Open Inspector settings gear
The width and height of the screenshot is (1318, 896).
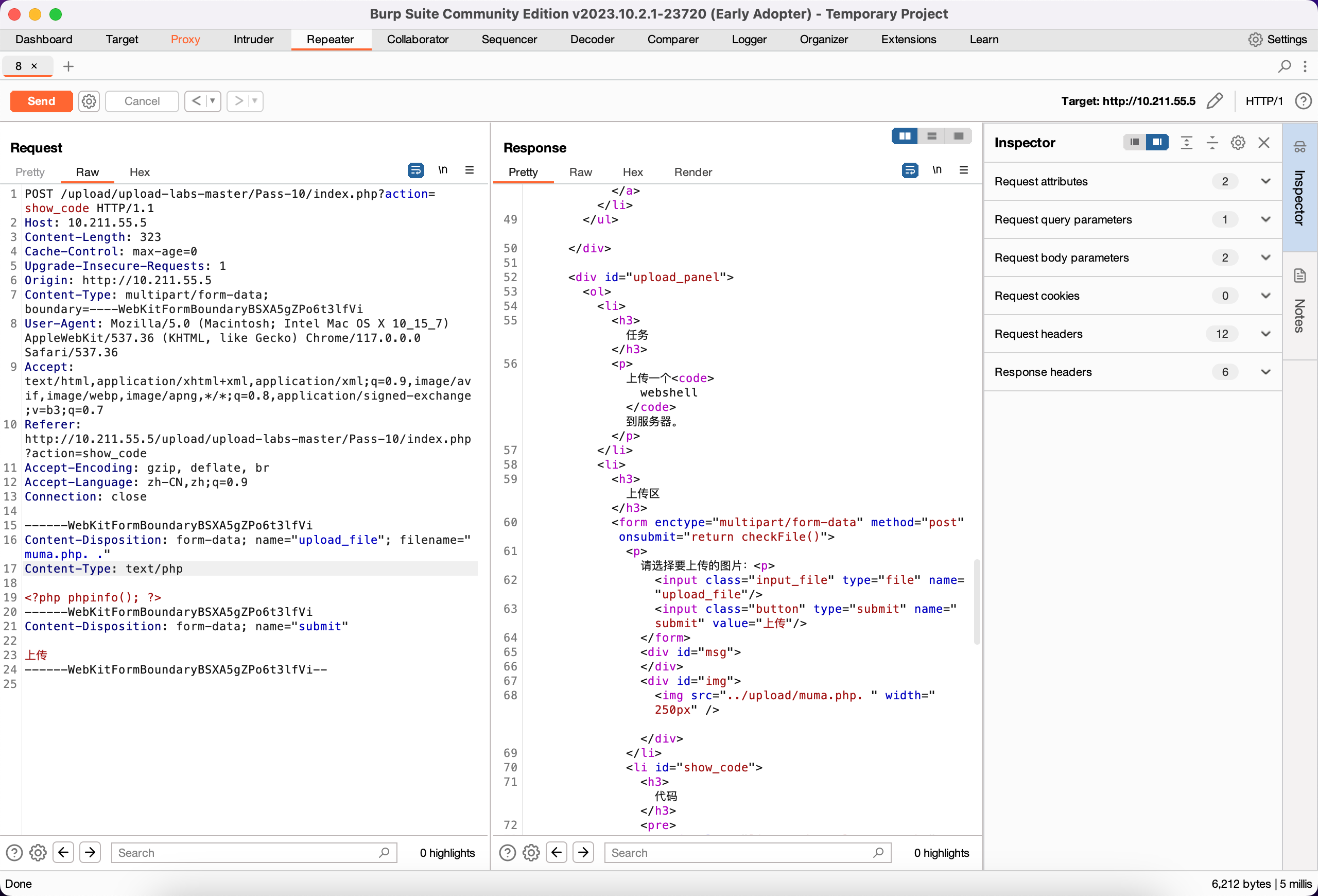[1238, 142]
